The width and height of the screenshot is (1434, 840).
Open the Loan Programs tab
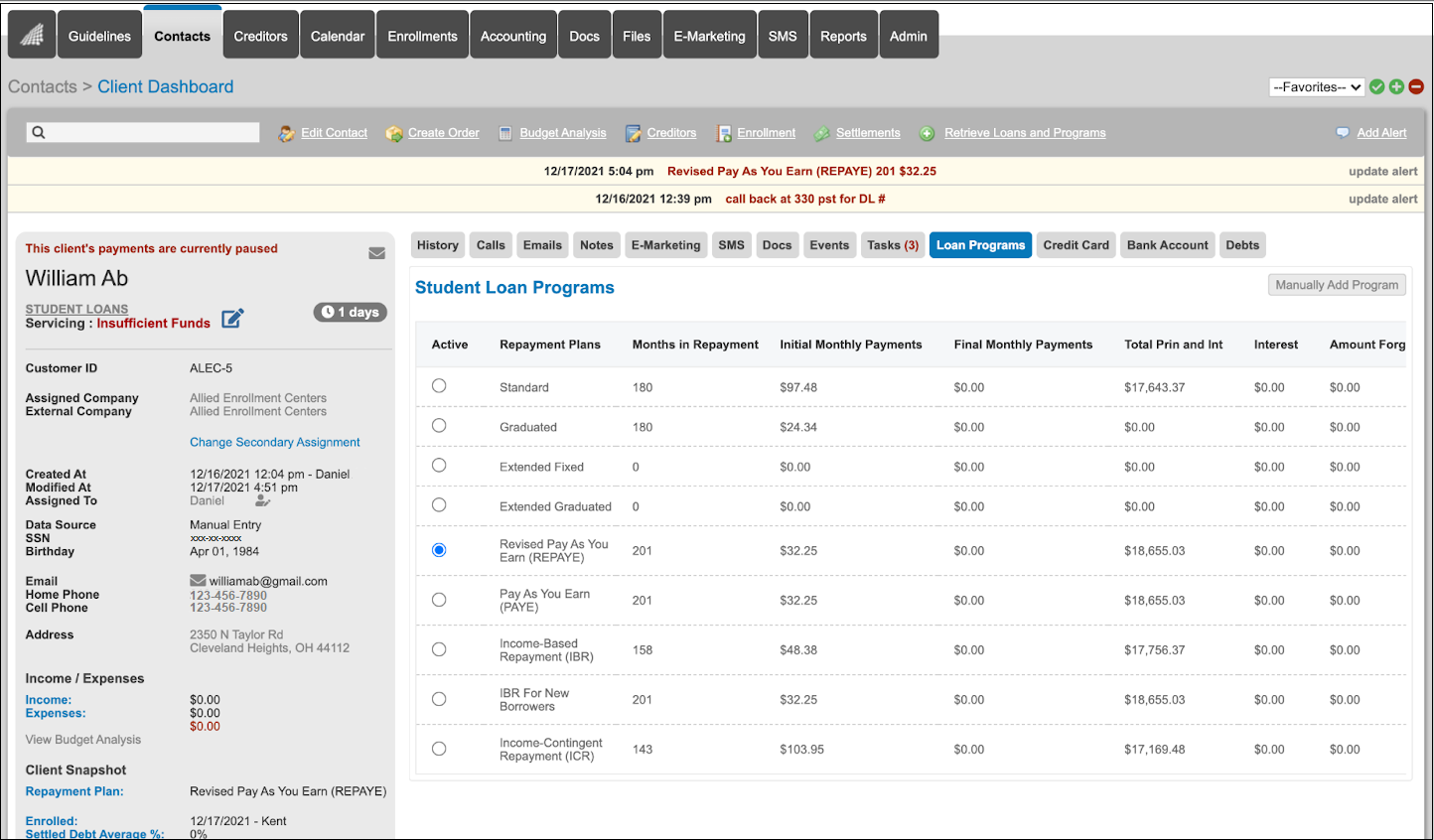click(981, 245)
